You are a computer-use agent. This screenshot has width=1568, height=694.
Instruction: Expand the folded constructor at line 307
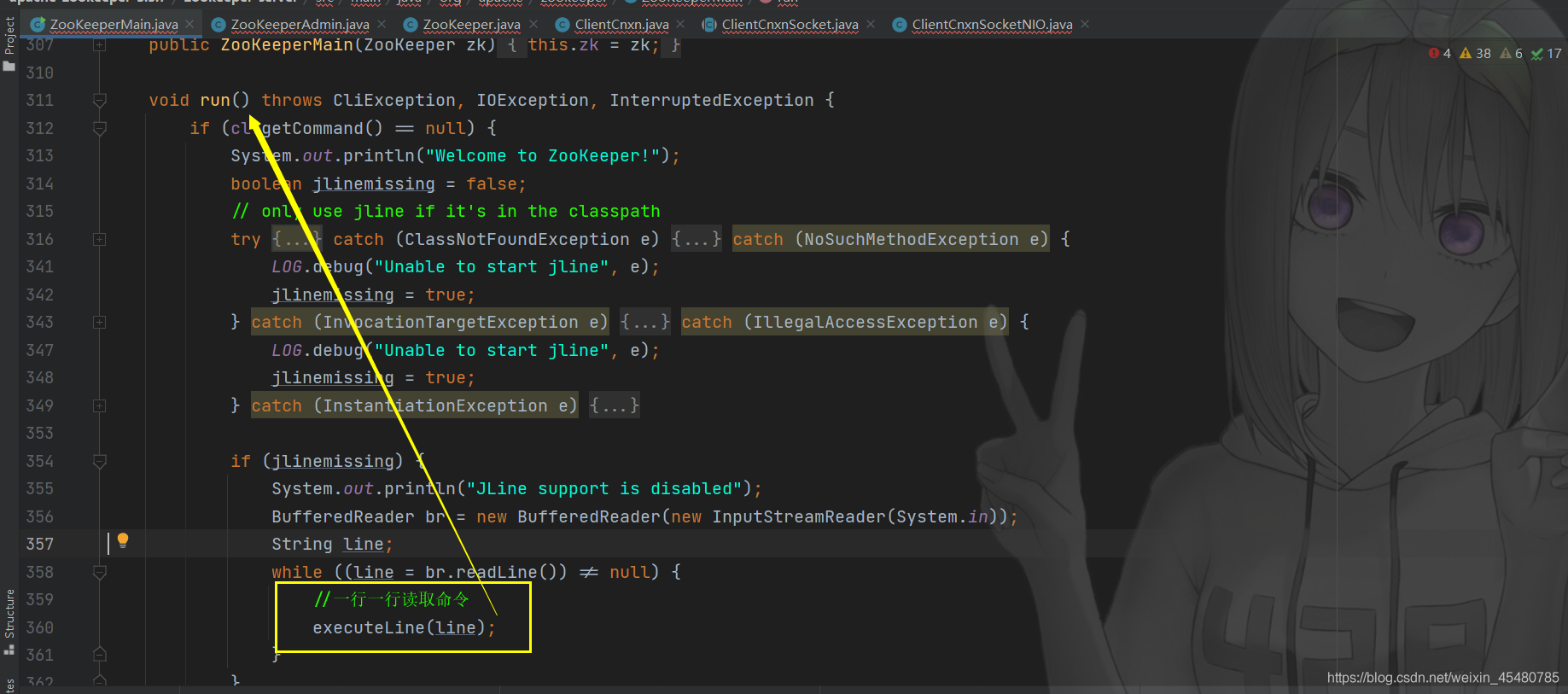(x=100, y=45)
